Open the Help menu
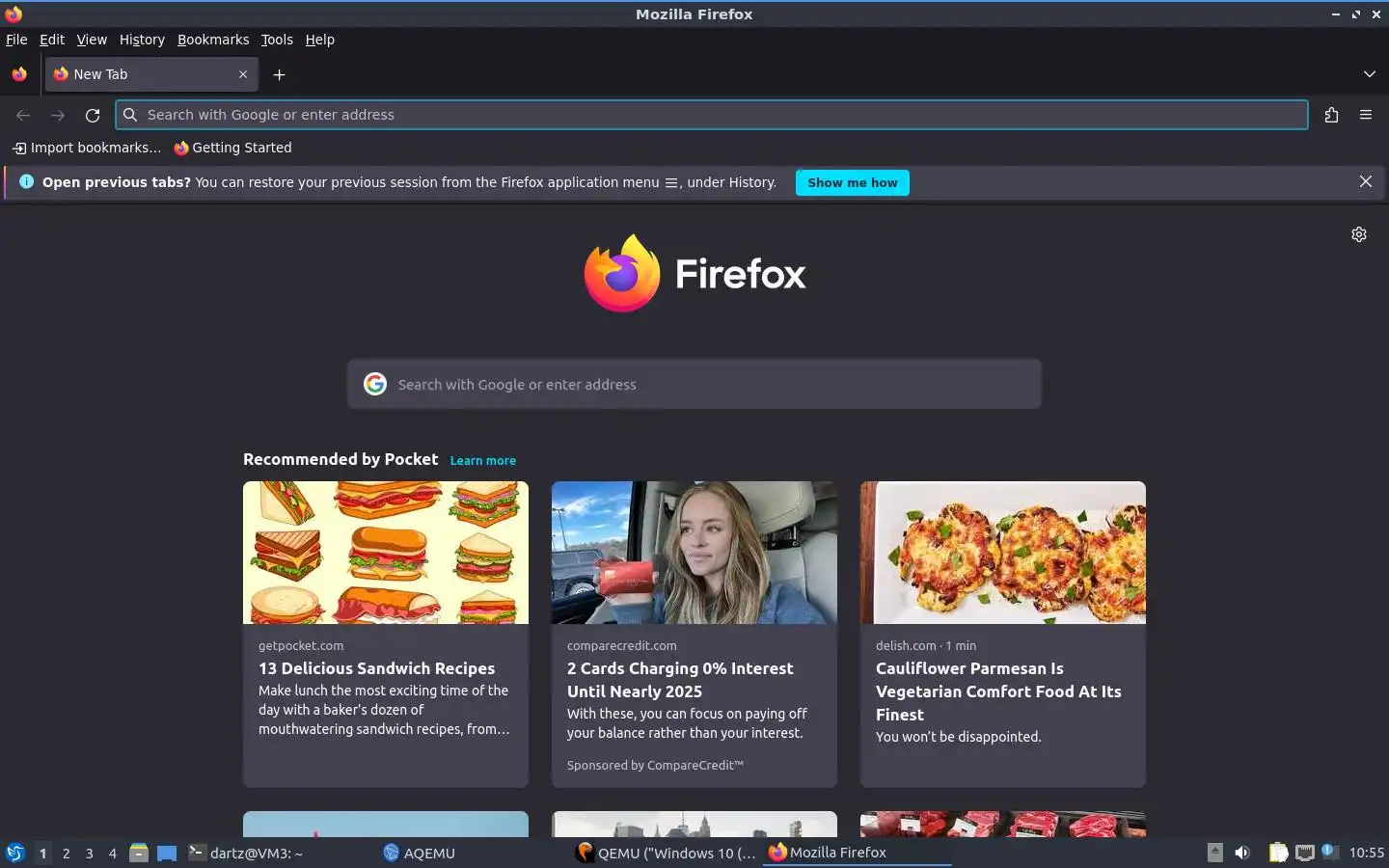Image resolution: width=1389 pixels, height=868 pixels. click(x=320, y=40)
